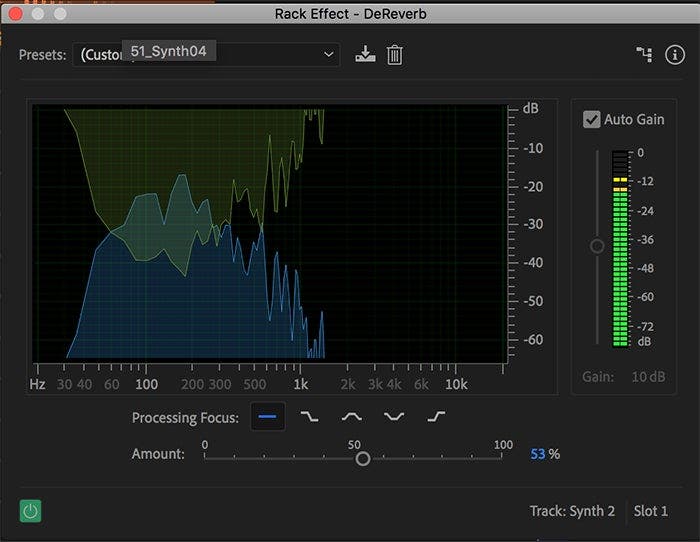Click the Slot 1 label

click(x=651, y=511)
